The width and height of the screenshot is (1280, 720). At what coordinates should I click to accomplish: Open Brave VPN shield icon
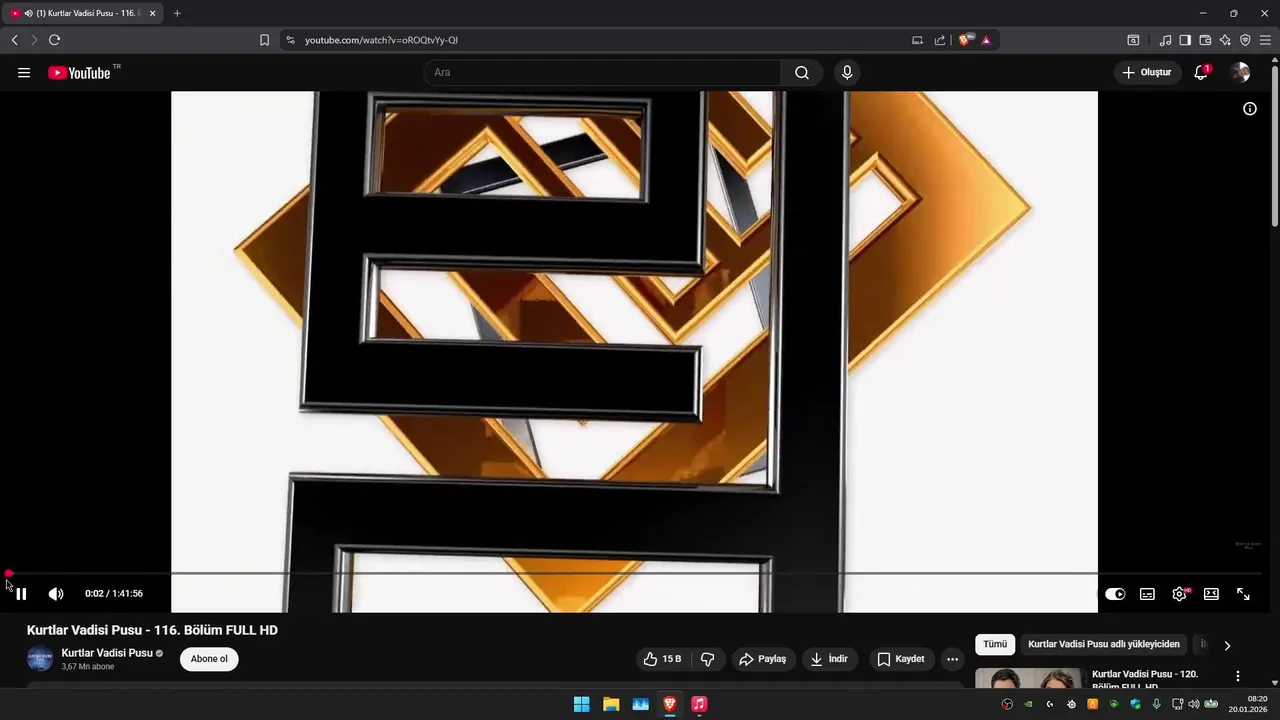(x=1245, y=40)
